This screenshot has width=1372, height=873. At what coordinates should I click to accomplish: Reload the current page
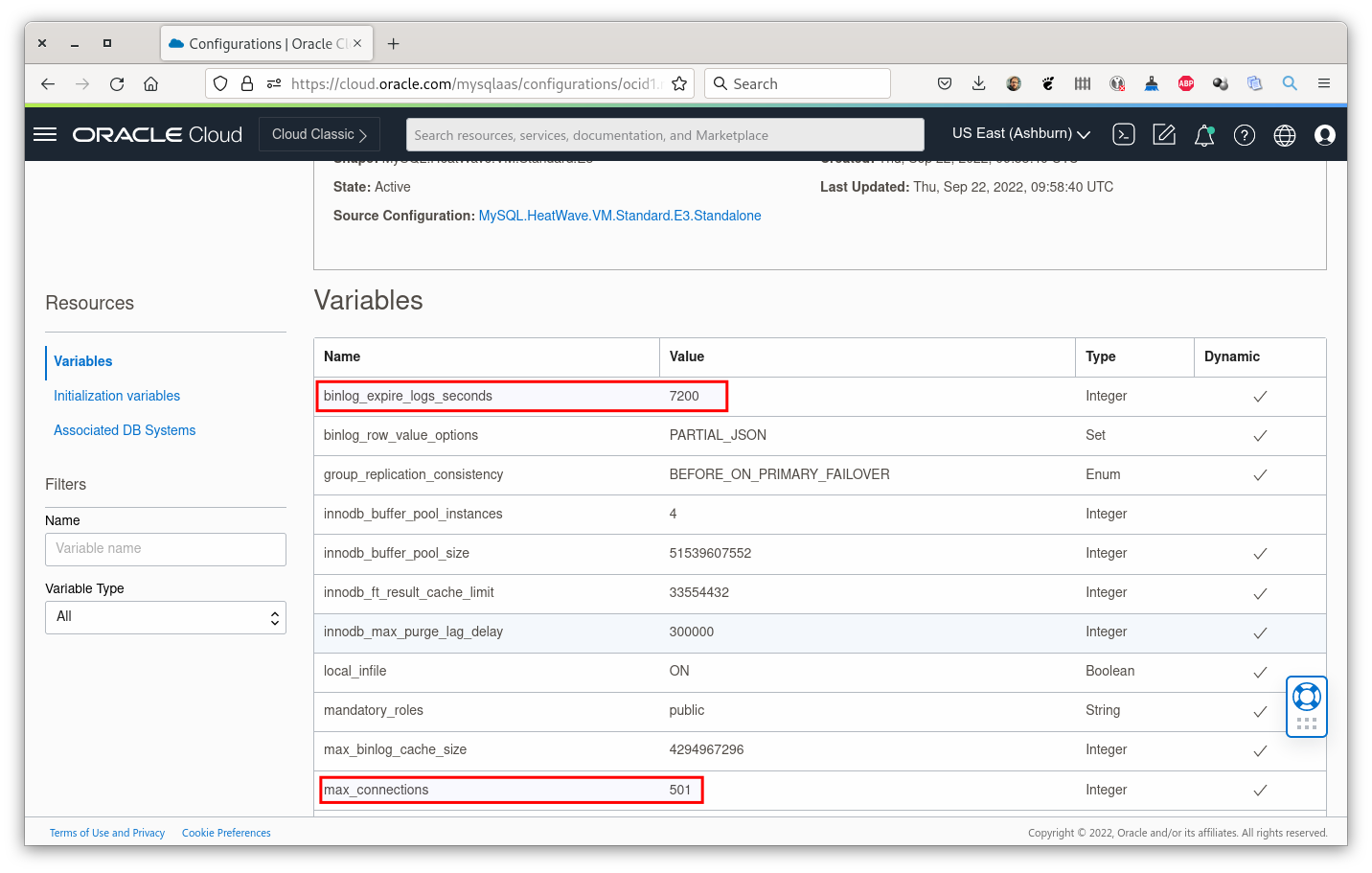coord(117,84)
